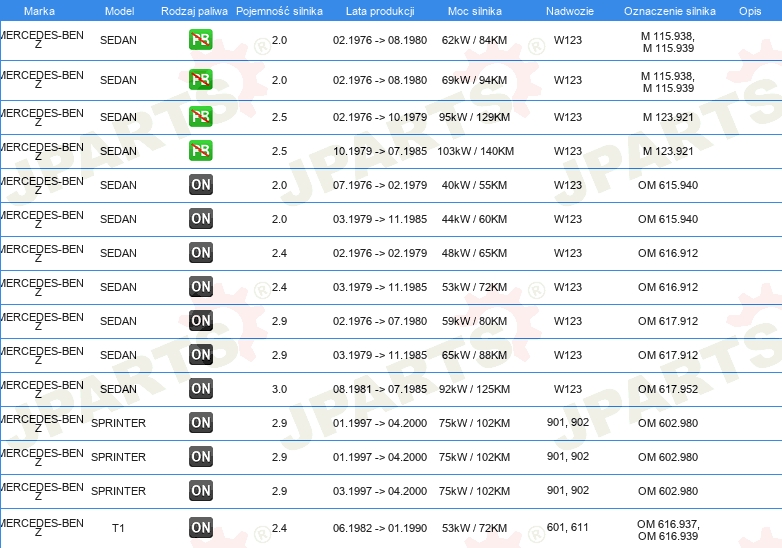This screenshot has height=548, width=782.
Task: Click the power value 92kW / 125KM
Action: pos(474,389)
